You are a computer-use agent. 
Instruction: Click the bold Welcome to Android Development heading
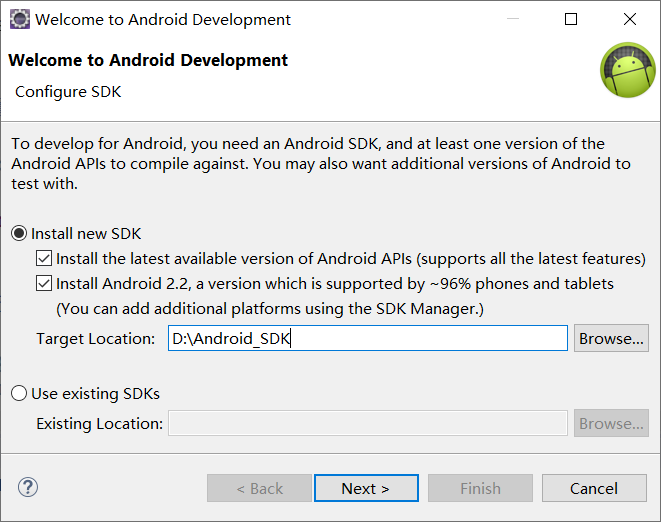pos(148,60)
